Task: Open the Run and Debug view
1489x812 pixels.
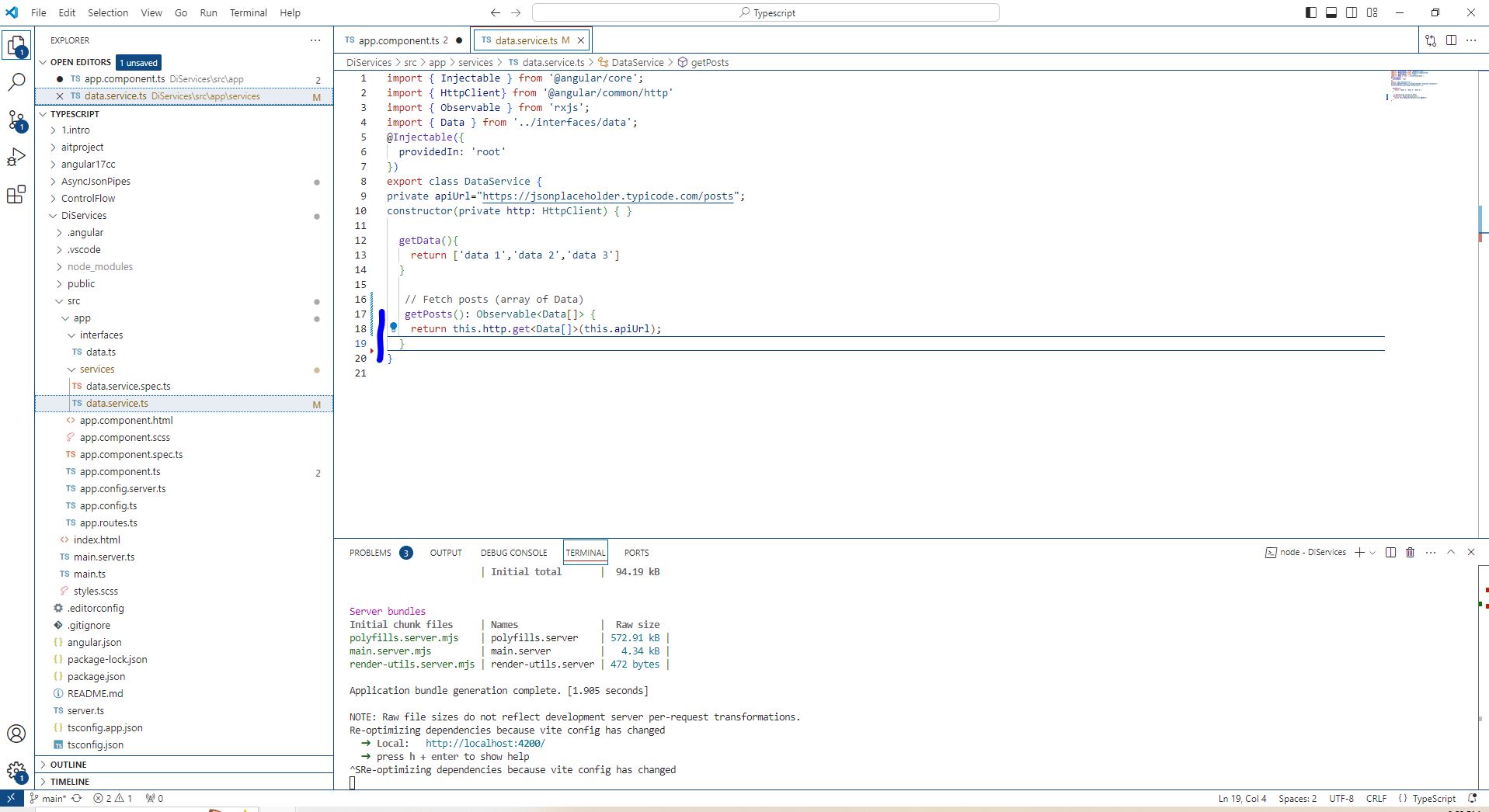Action: 16,157
